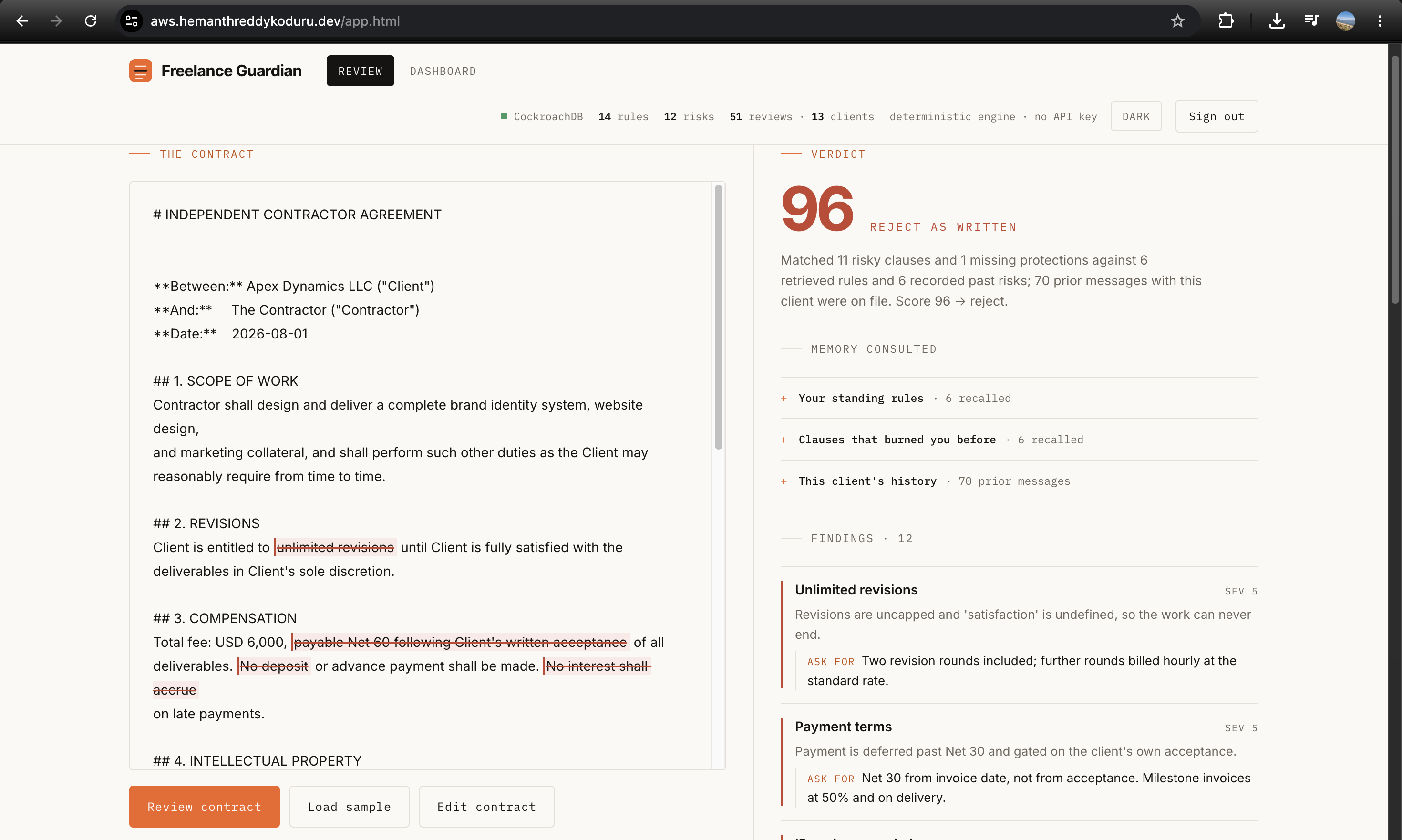Click the struck 'No deposit' clause
1402x840 pixels.
[x=274, y=666]
